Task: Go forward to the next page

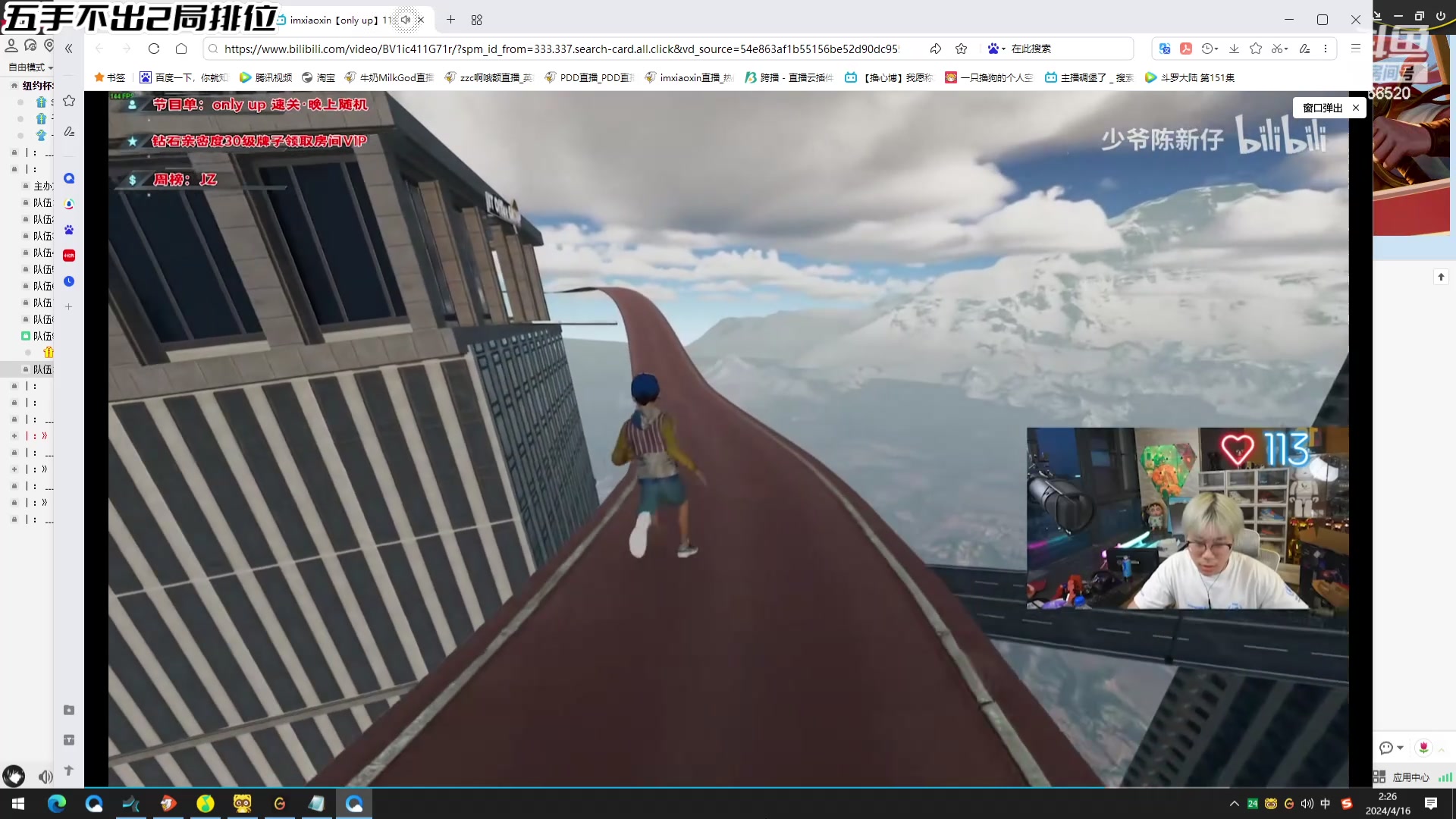Action: coord(127,49)
